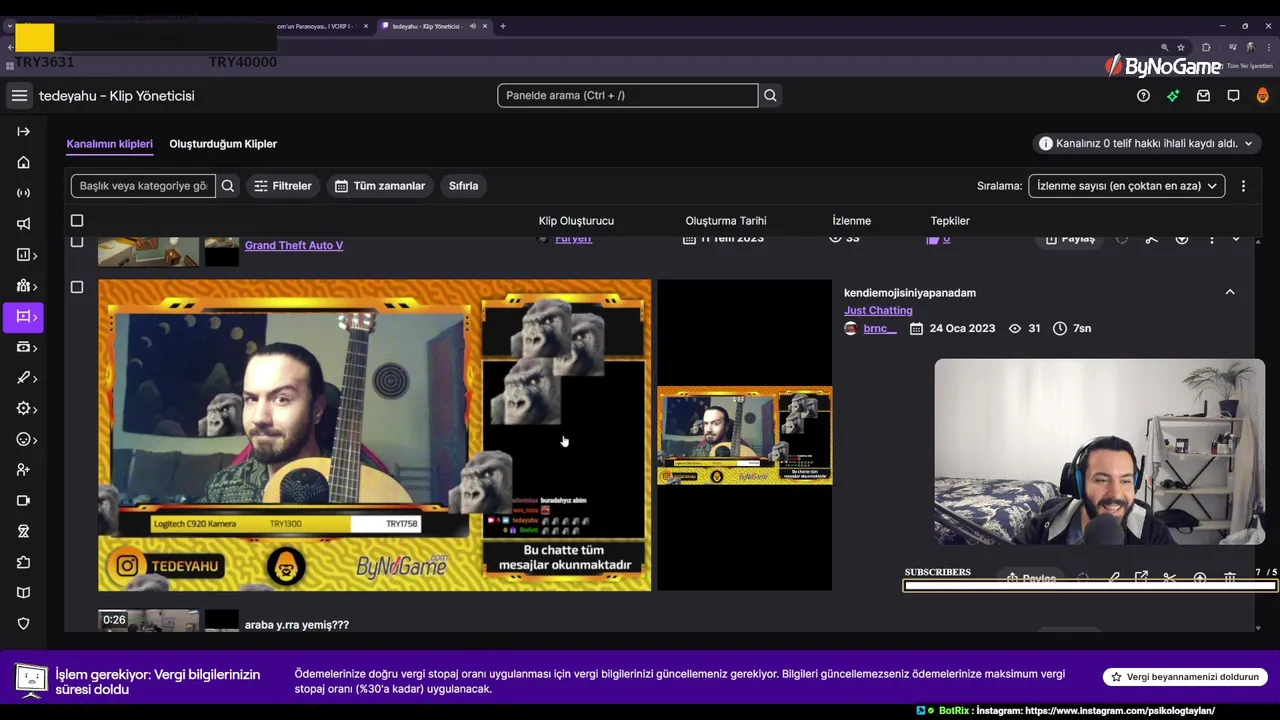
Task: Open the Just Chatting category link
Action: (878, 311)
